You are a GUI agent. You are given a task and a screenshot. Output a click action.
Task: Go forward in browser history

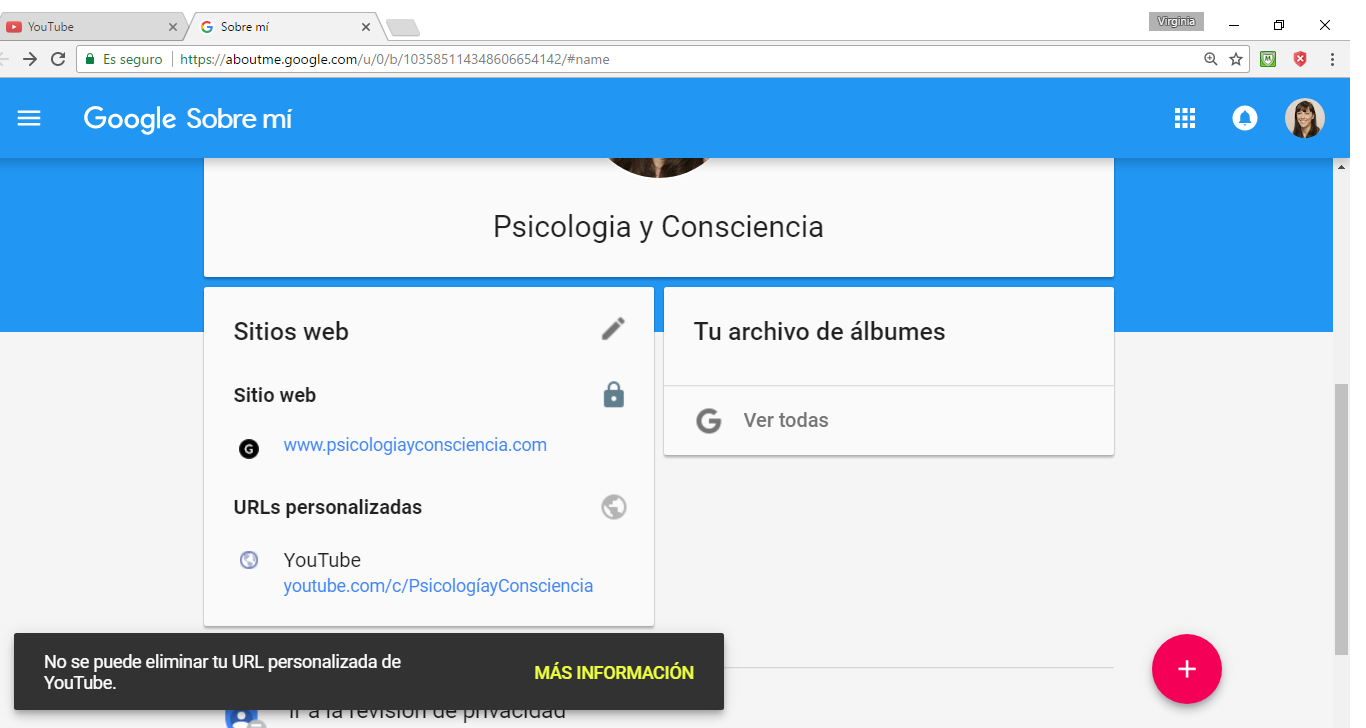[x=30, y=59]
